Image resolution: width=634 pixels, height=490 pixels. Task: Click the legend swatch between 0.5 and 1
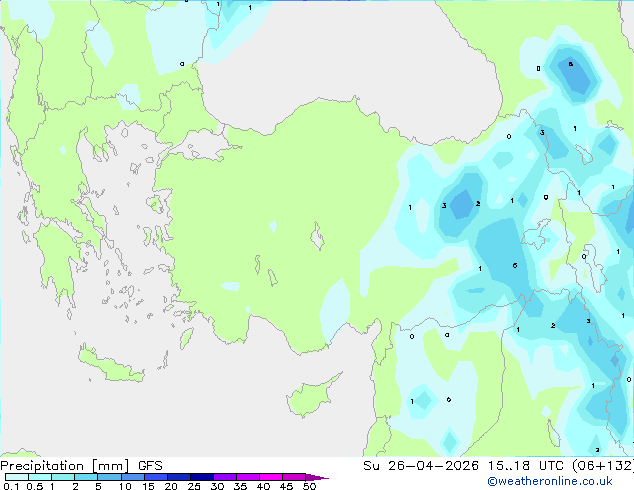pos(40,477)
